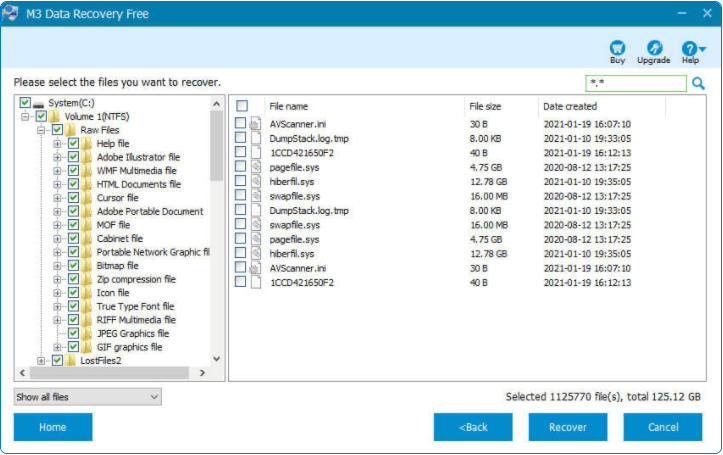Click the Recover button
Image resolution: width=723 pixels, height=455 pixels.
[568, 427]
